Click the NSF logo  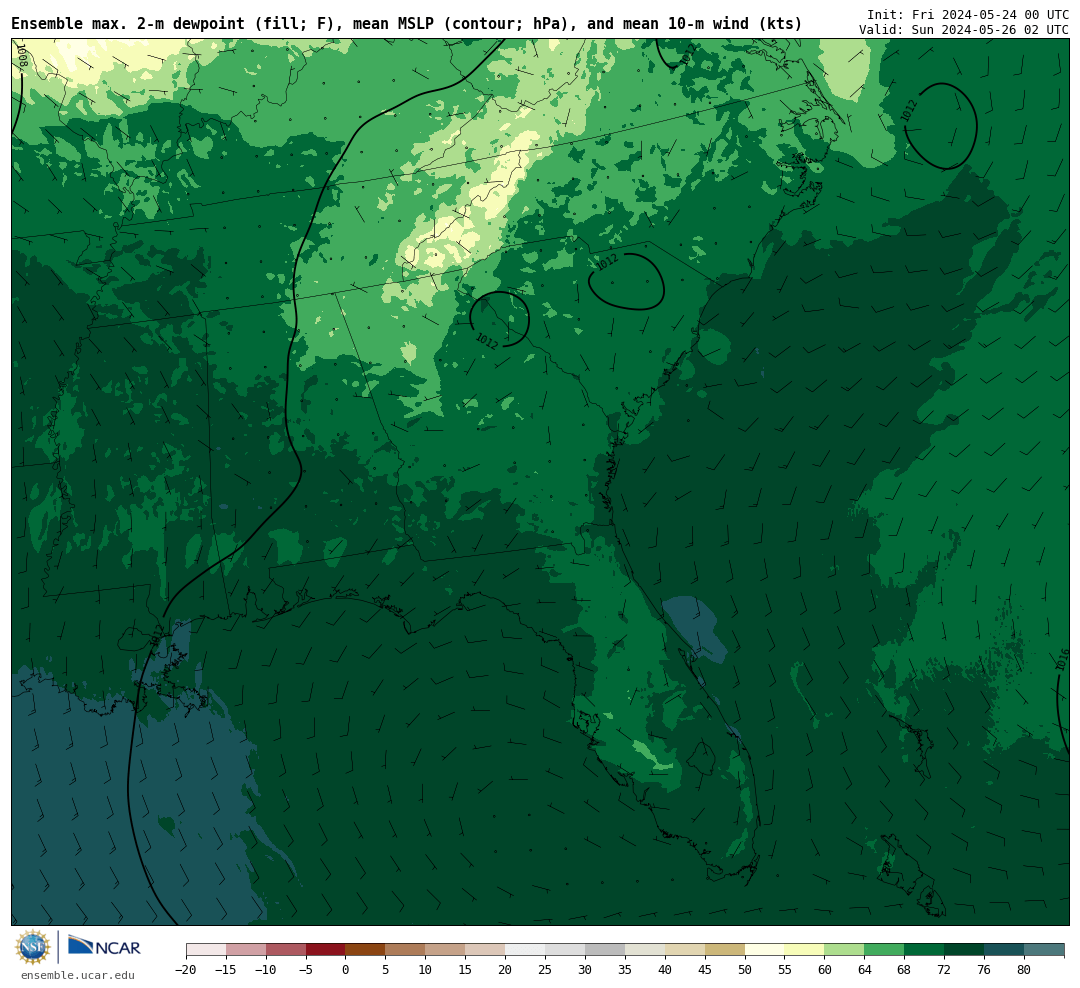33,947
